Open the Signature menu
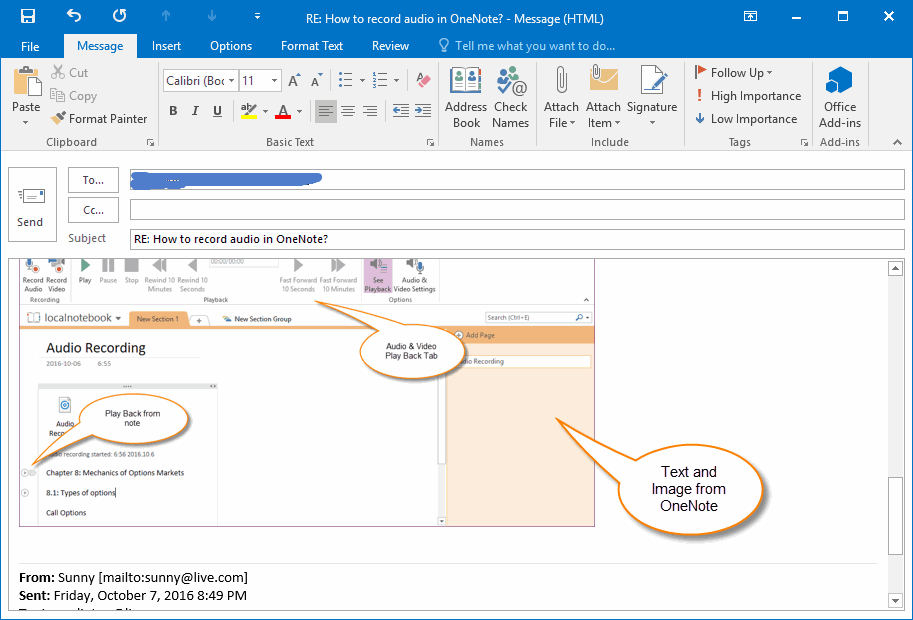913x620 pixels. [x=652, y=97]
